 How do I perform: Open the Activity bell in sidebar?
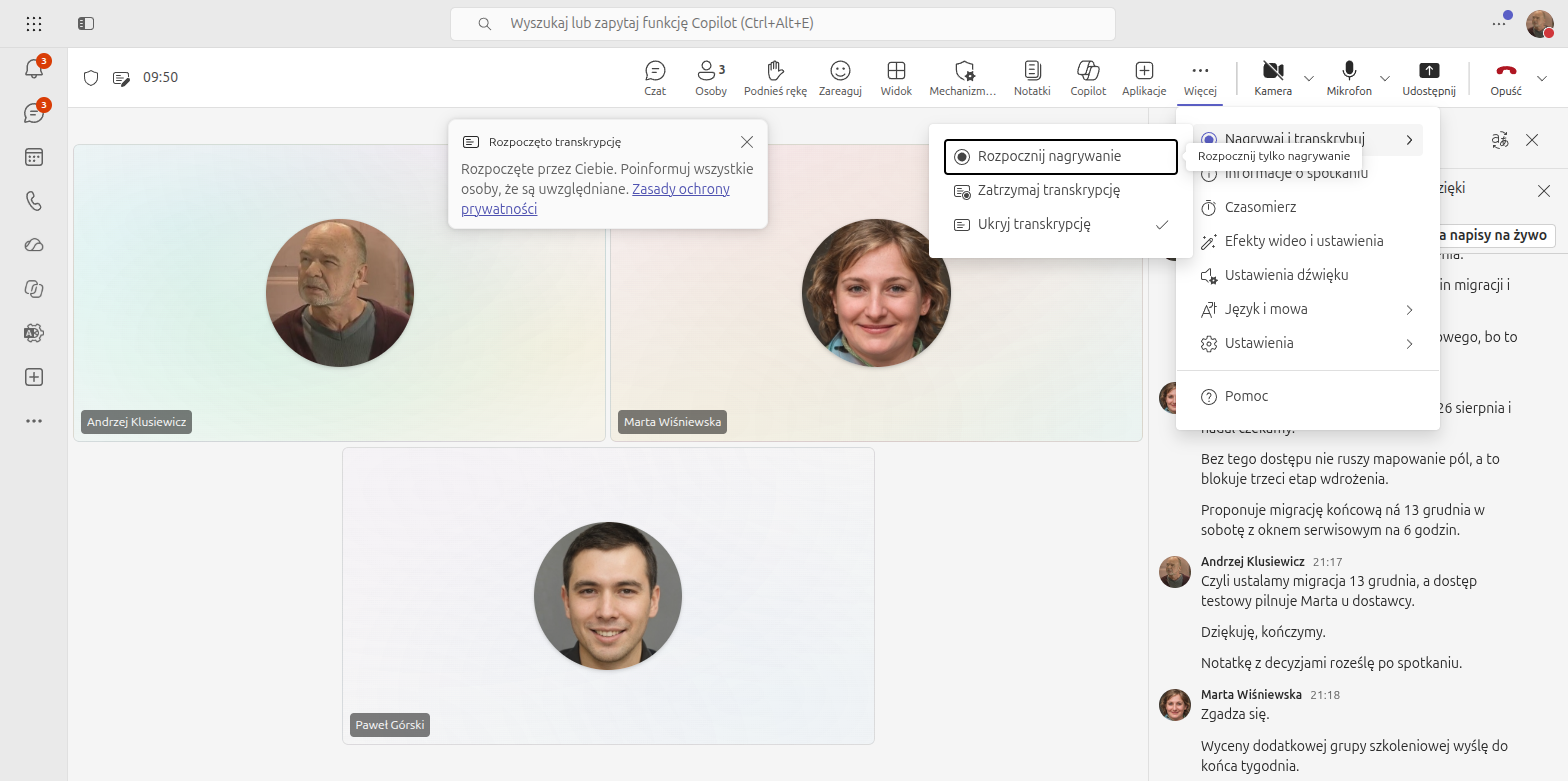pos(34,69)
